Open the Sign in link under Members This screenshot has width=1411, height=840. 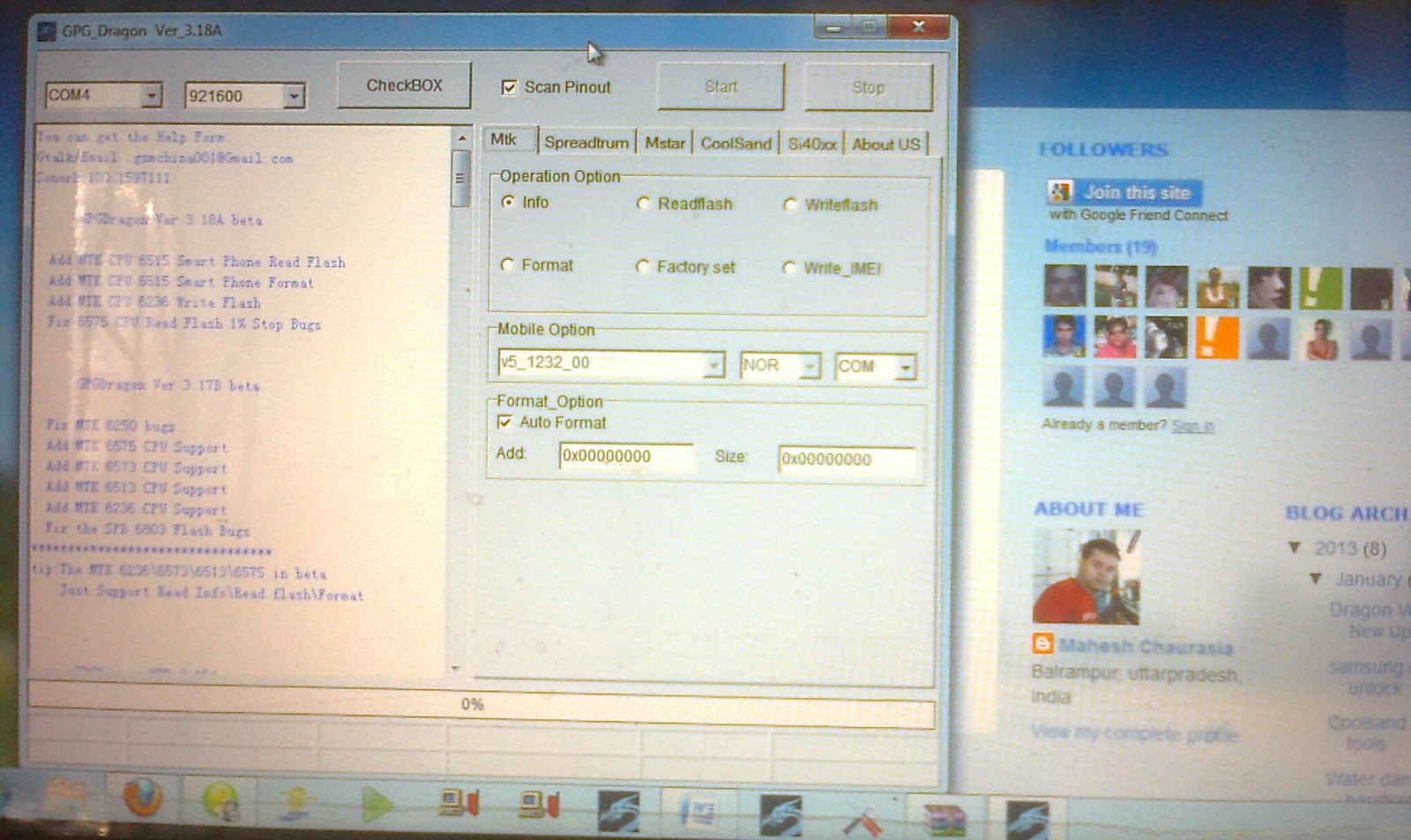click(1192, 427)
